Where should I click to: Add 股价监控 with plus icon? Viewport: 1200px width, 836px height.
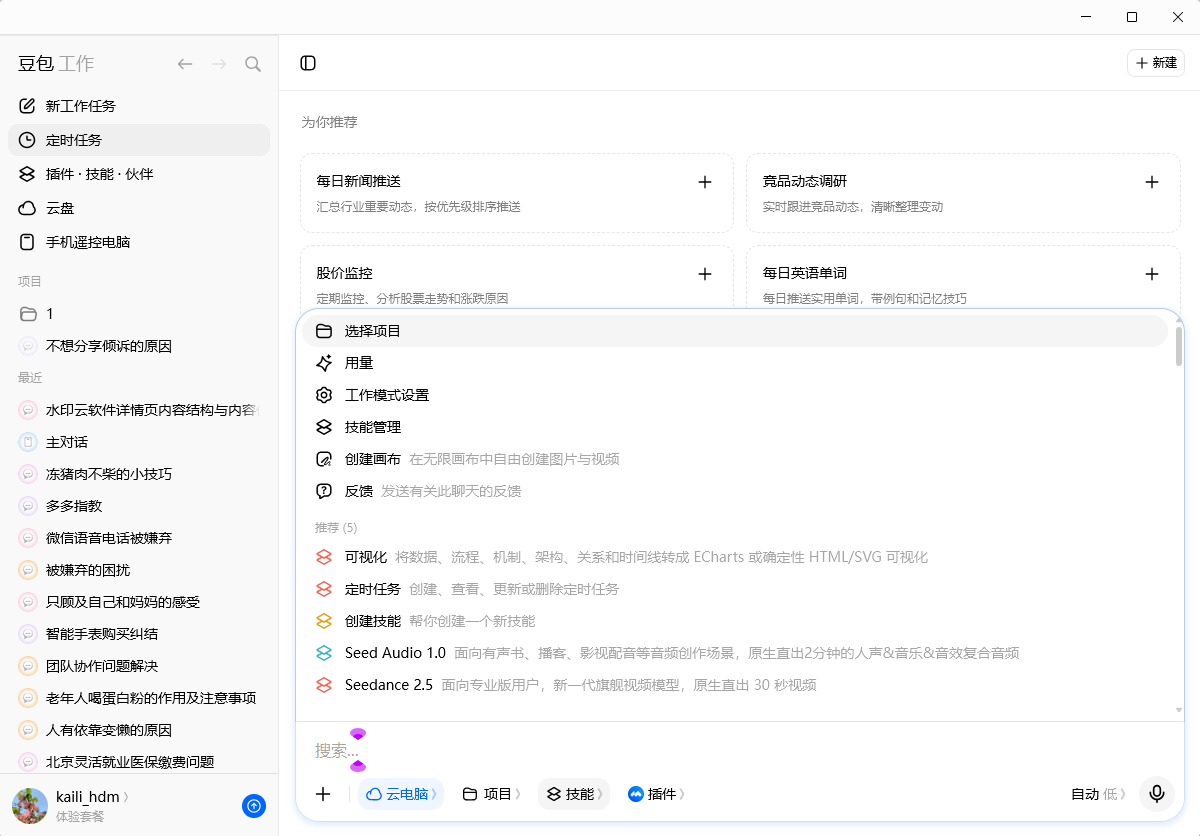click(x=705, y=274)
